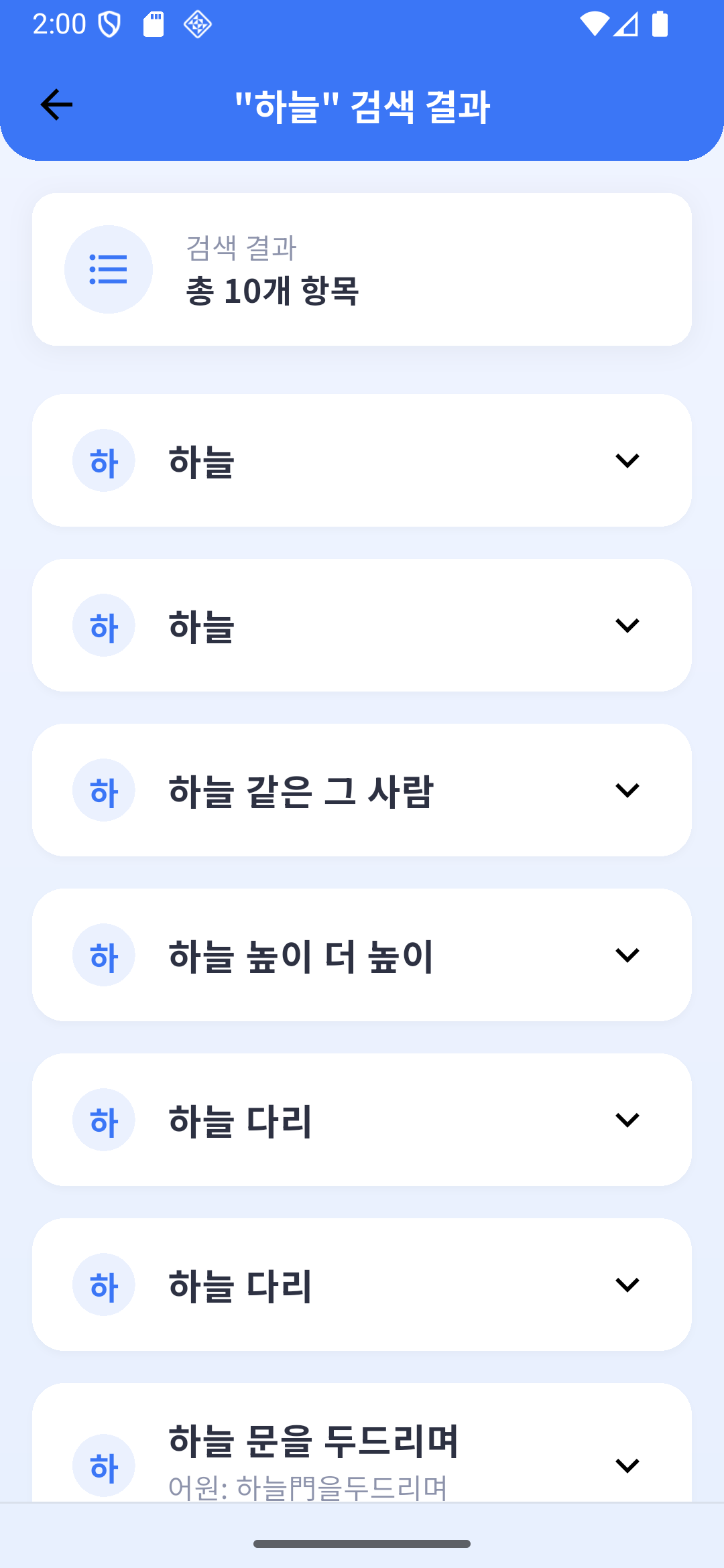This screenshot has height=1568, width=724.
Task: Expand the first 하늘 entry chevron
Action: pos(627,460)
